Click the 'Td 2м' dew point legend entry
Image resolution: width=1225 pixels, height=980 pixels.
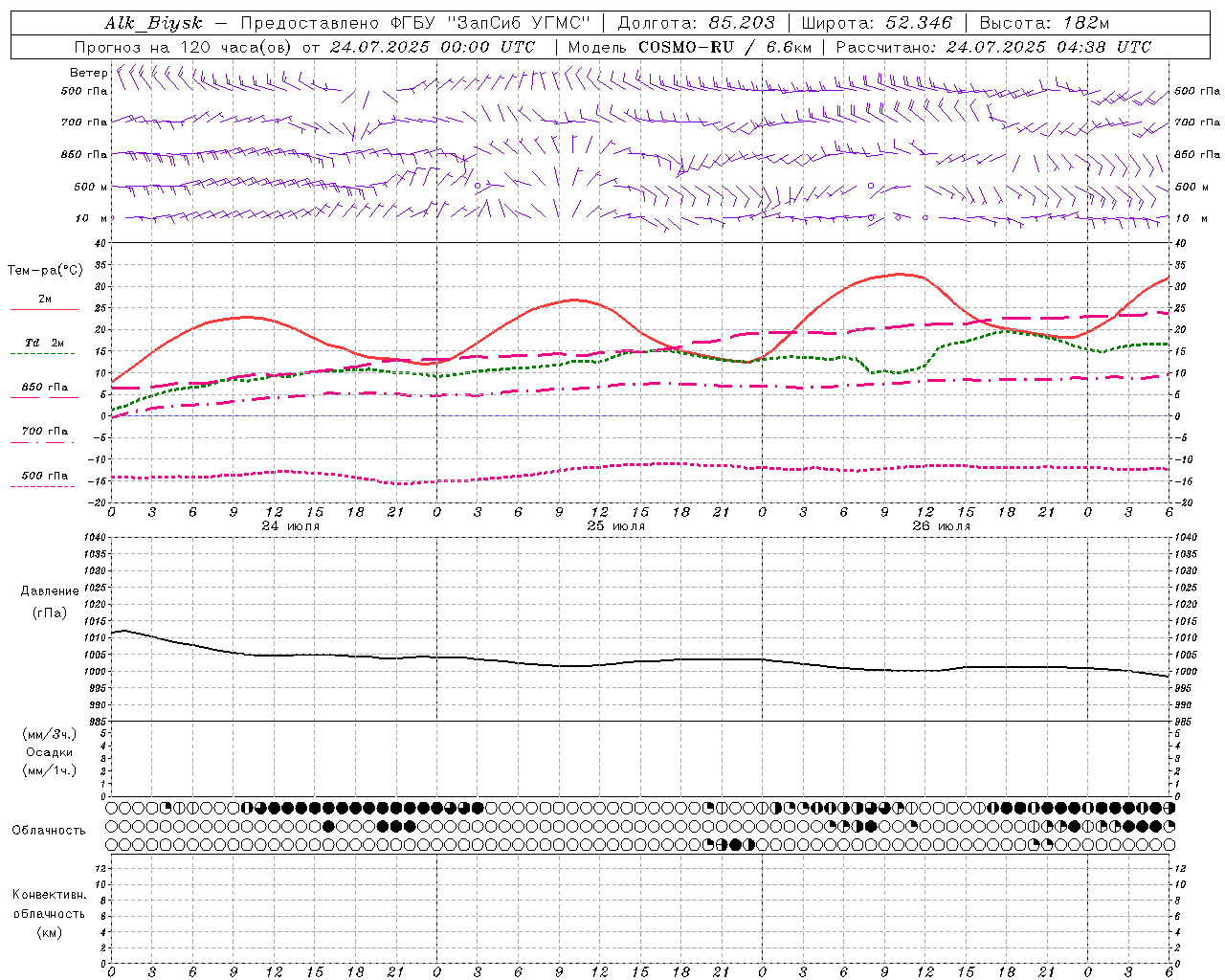(x=45, y=343)
